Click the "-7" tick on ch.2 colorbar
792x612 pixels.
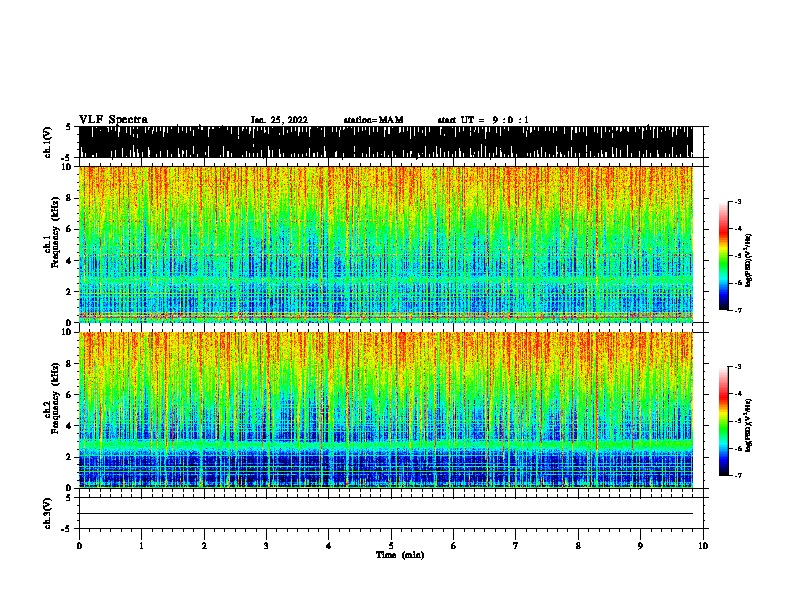(x=737, y=475)
